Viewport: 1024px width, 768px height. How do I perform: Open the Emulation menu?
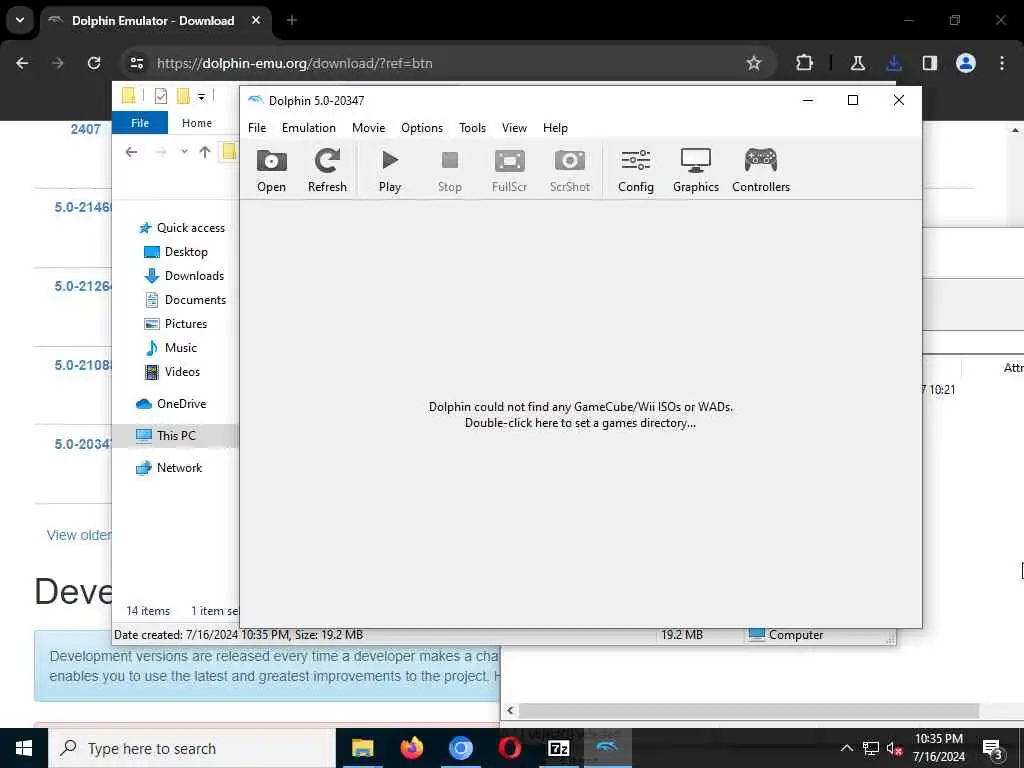pyautogui.click(x=308, y=128)
